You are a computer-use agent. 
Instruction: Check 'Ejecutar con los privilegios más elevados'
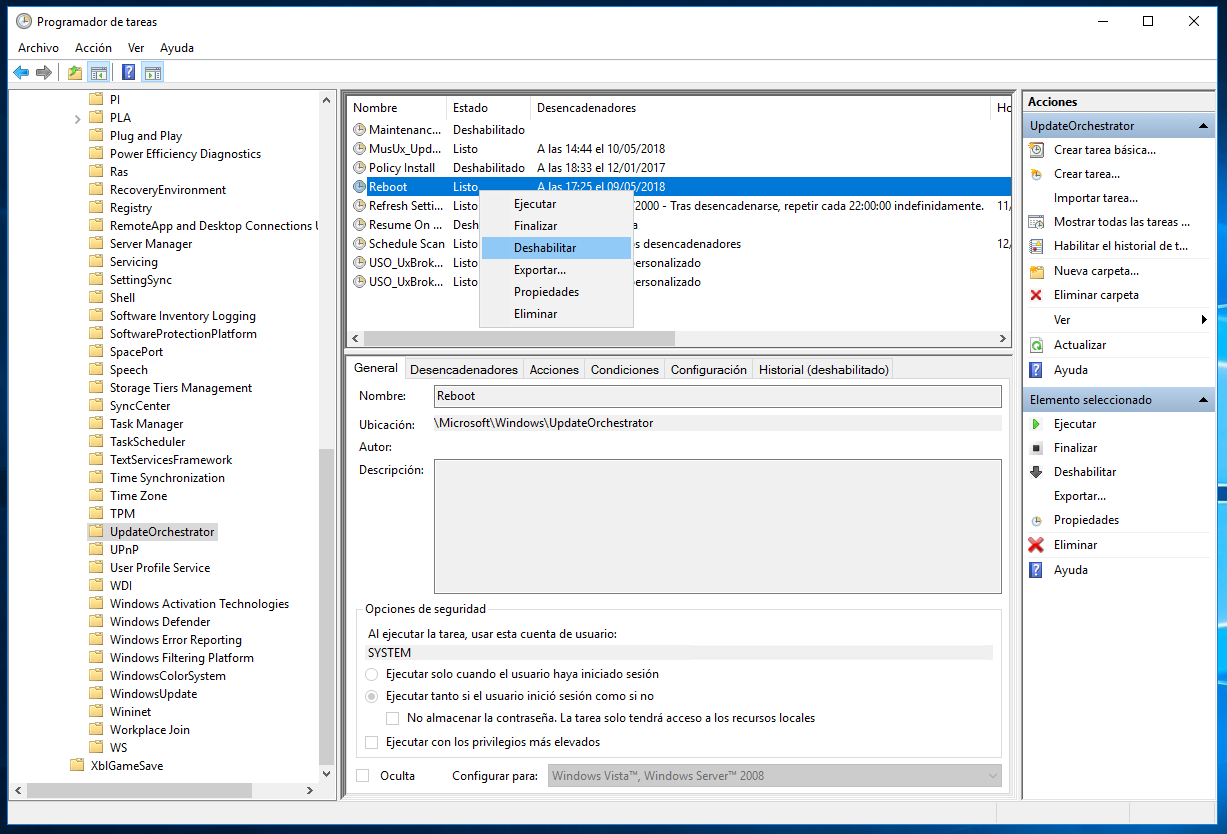[372, 742]
